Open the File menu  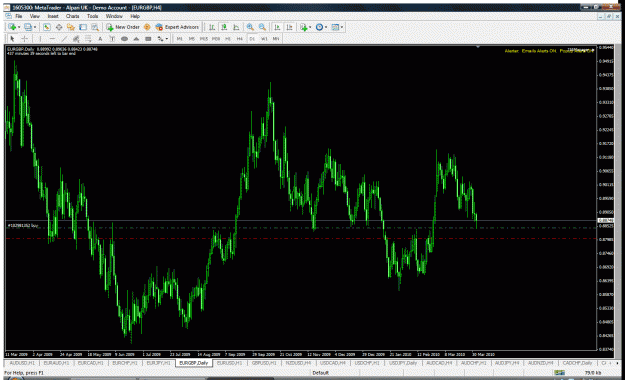coord(19,16)
